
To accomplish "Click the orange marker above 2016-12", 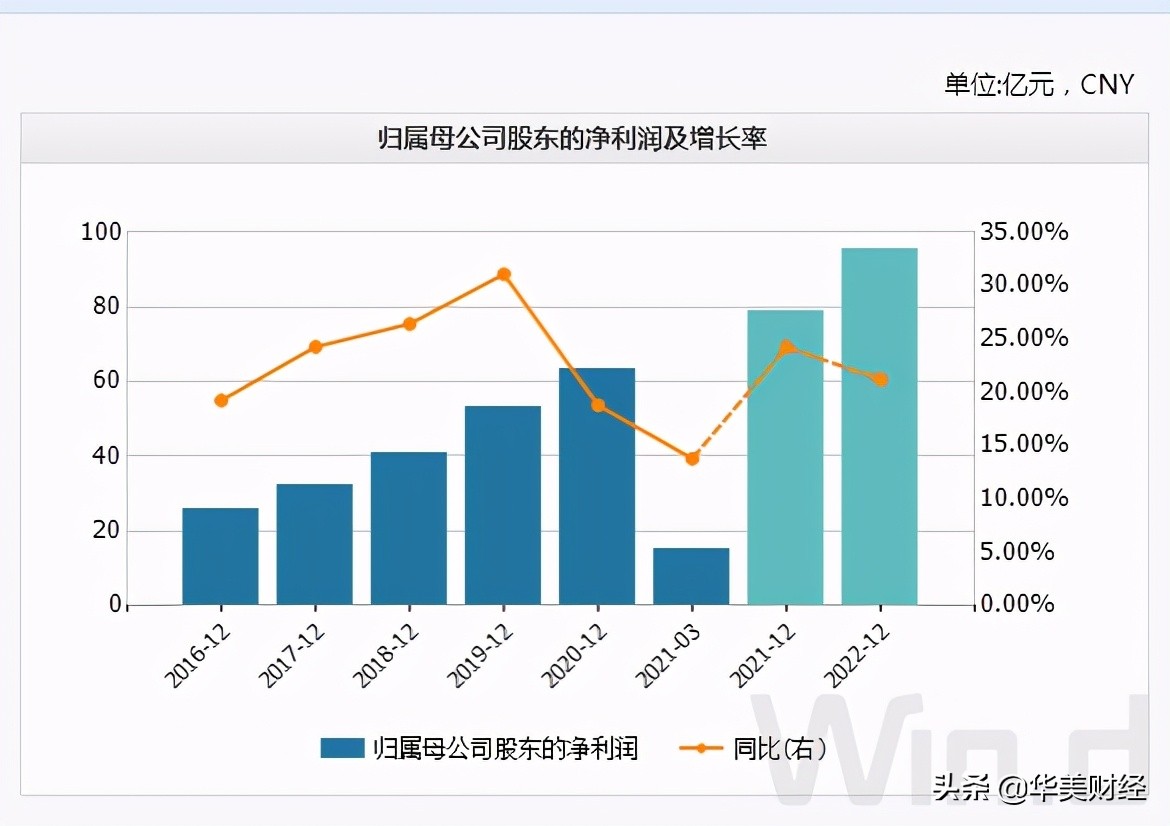I will 219,400.
